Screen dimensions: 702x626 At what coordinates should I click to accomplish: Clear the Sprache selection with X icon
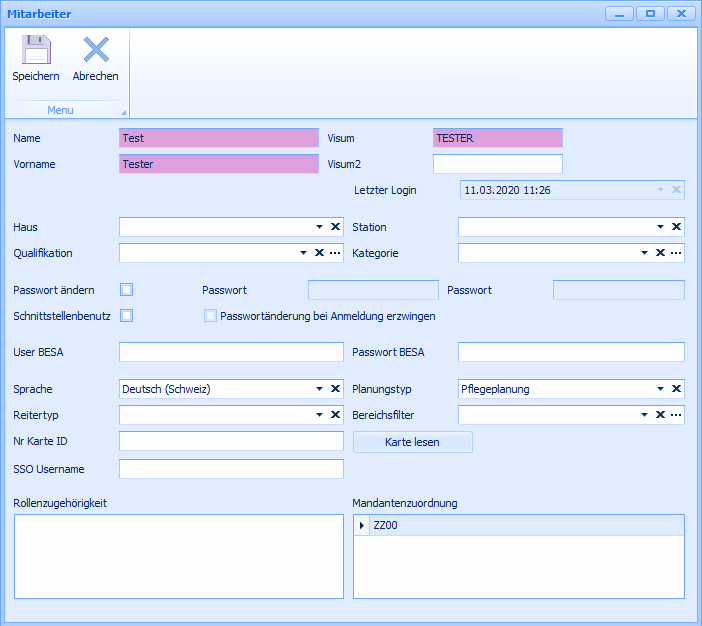tap(336, 389)
